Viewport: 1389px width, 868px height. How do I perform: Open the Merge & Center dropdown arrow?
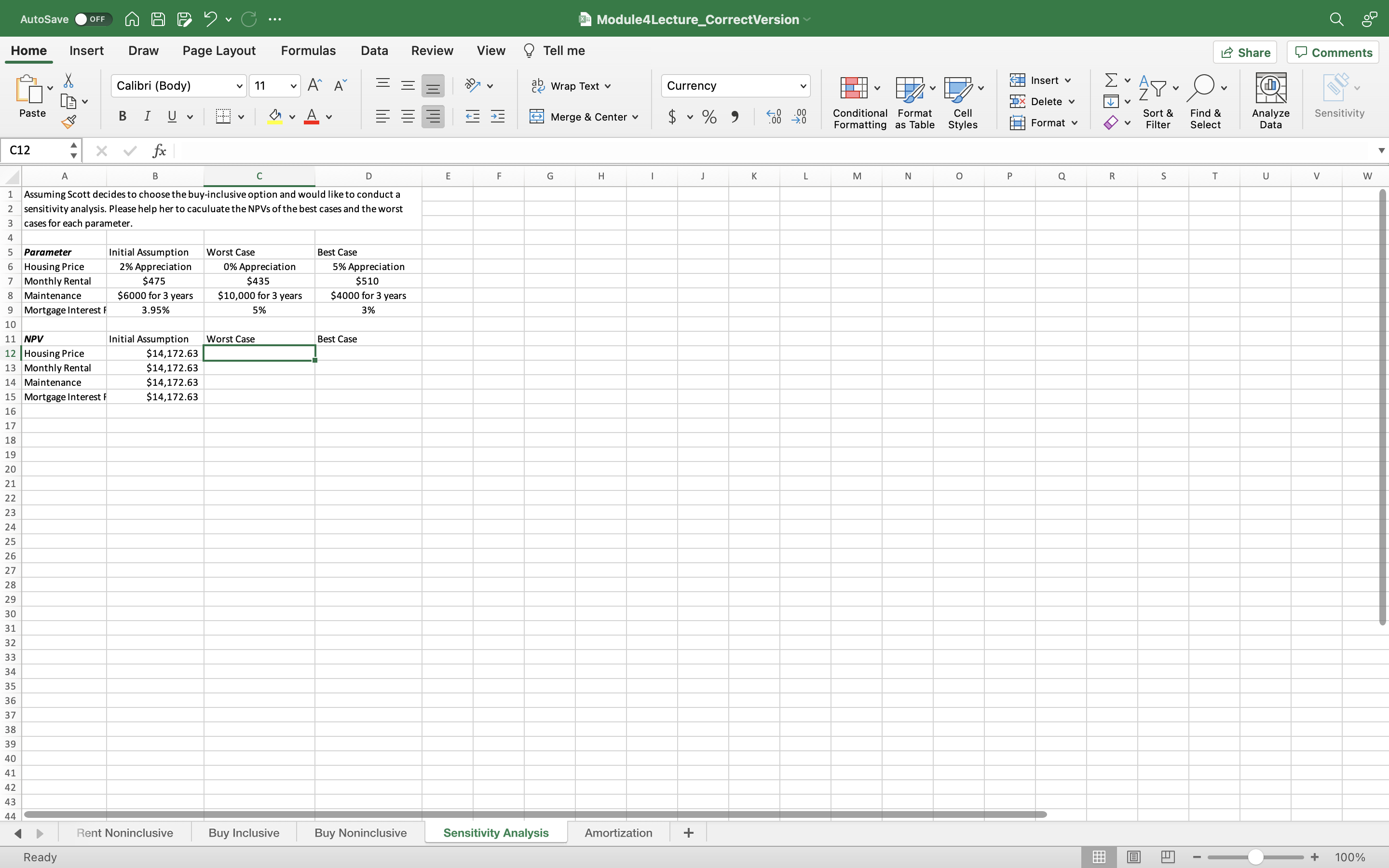pyautogui.click(x=635, y=117)
